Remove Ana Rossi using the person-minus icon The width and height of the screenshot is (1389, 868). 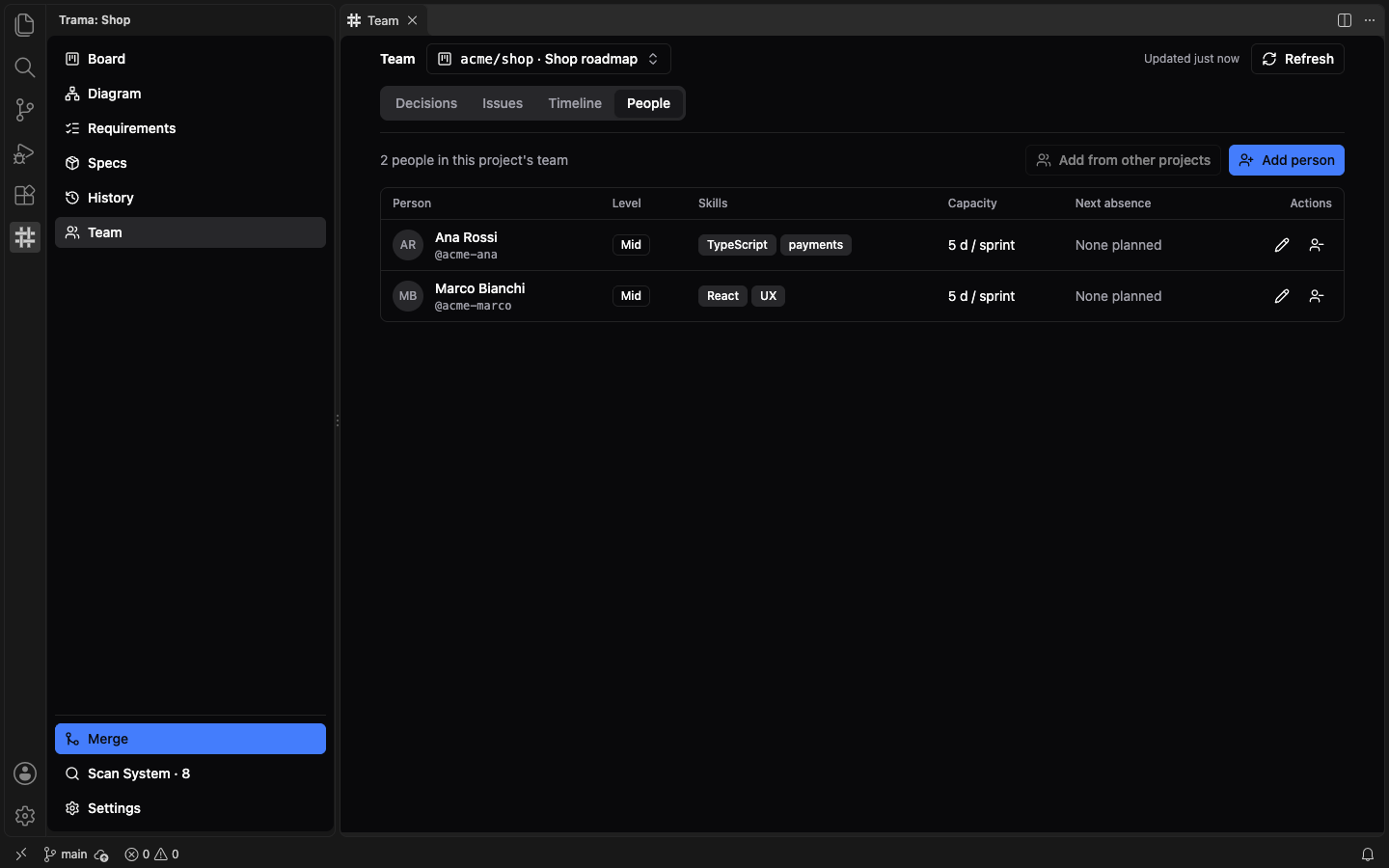pos(1317,245)
